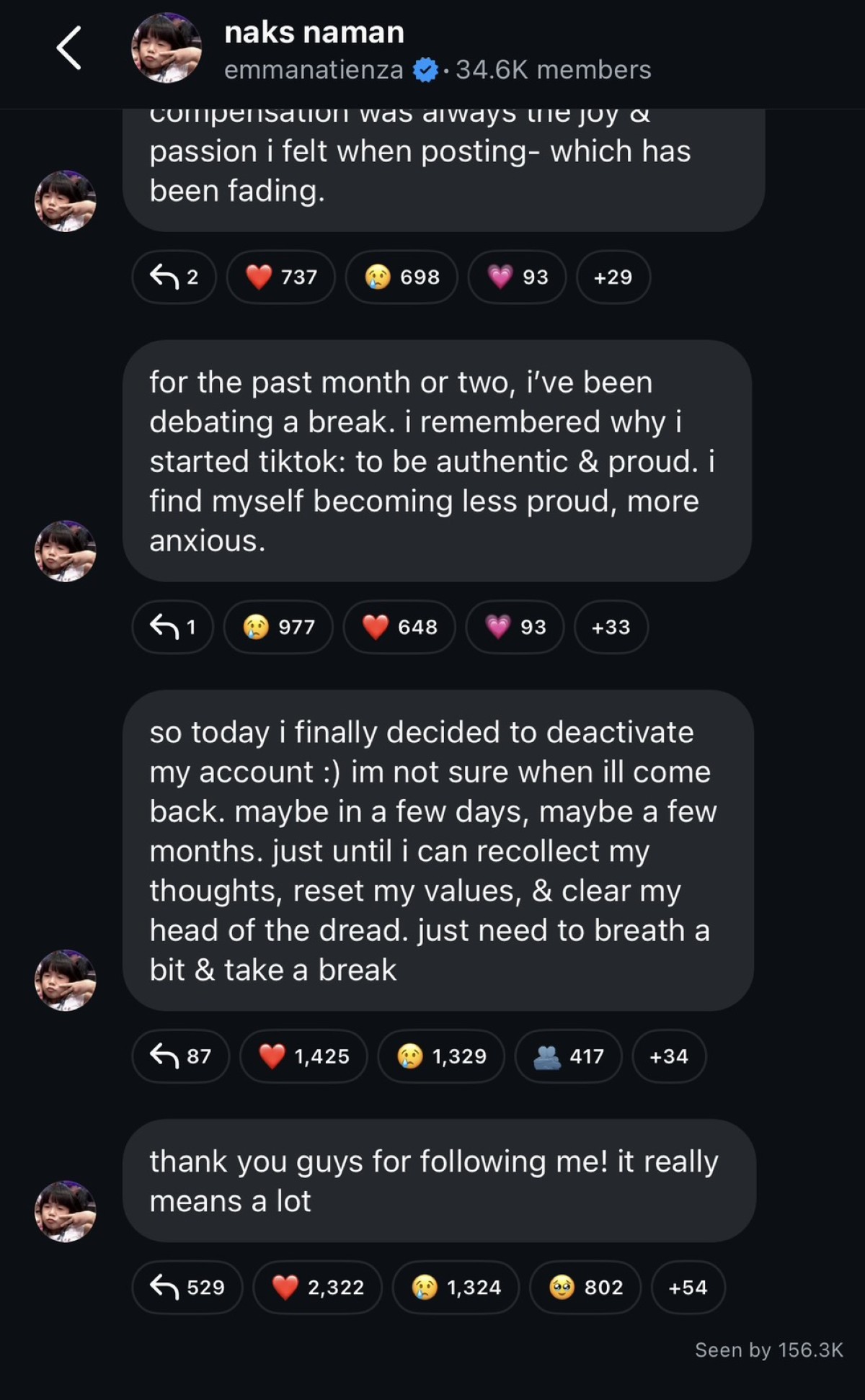Screen dimensions: 865x1400
Task: Tap the blue verified badge next to emmanatienza
Action: (x=425, y=70)
